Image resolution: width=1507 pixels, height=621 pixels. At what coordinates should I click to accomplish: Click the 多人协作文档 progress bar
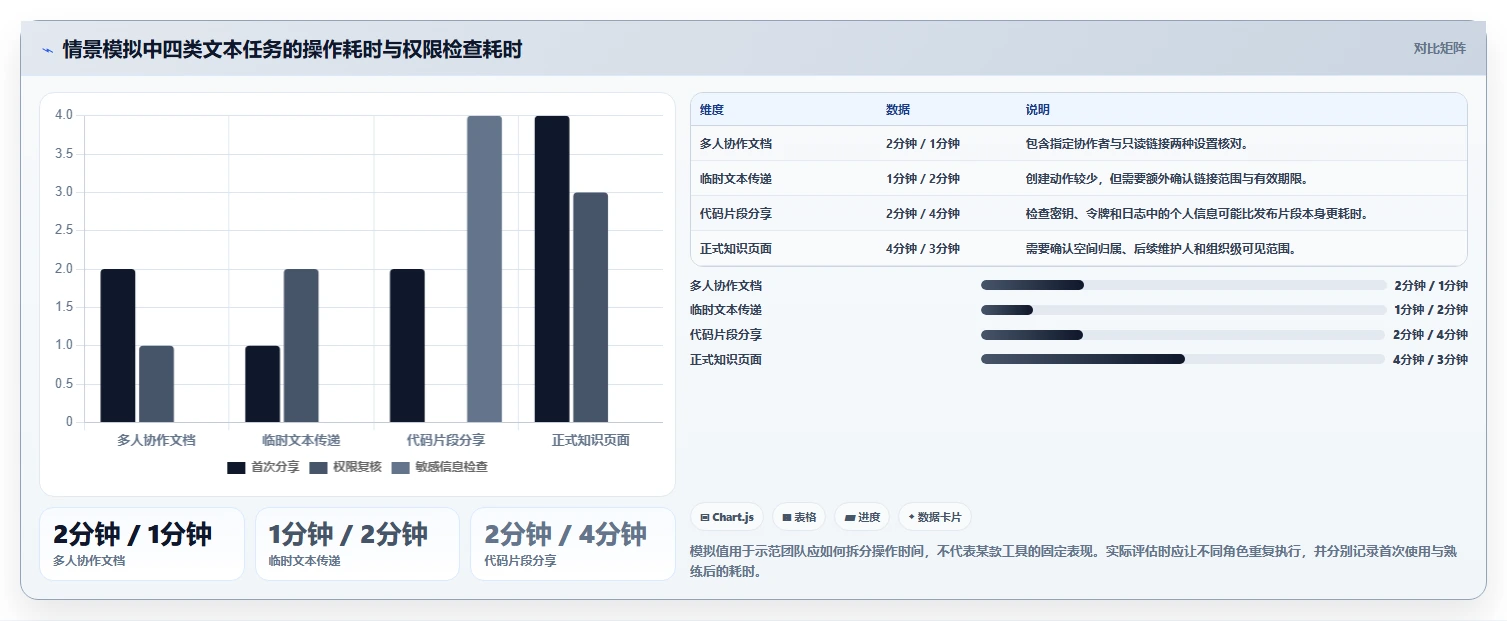pos(1184,285)
